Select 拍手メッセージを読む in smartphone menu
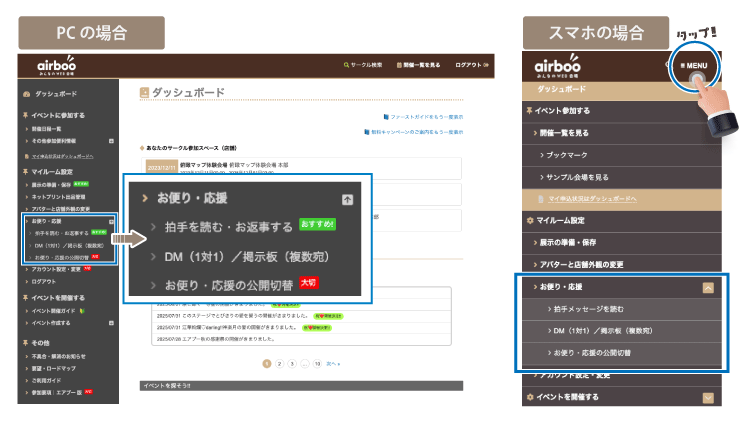The height and width of the screenshot is (421, 750). [x=595, y=309]
